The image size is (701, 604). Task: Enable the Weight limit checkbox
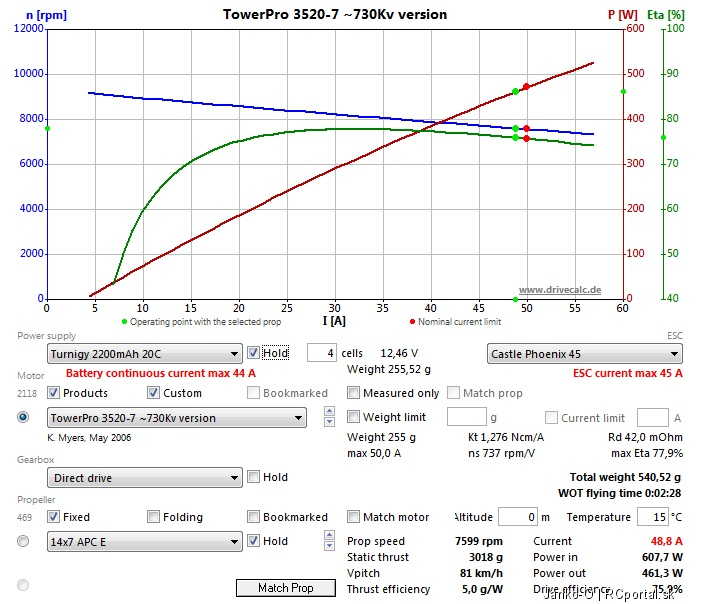[x=353, y=417]
